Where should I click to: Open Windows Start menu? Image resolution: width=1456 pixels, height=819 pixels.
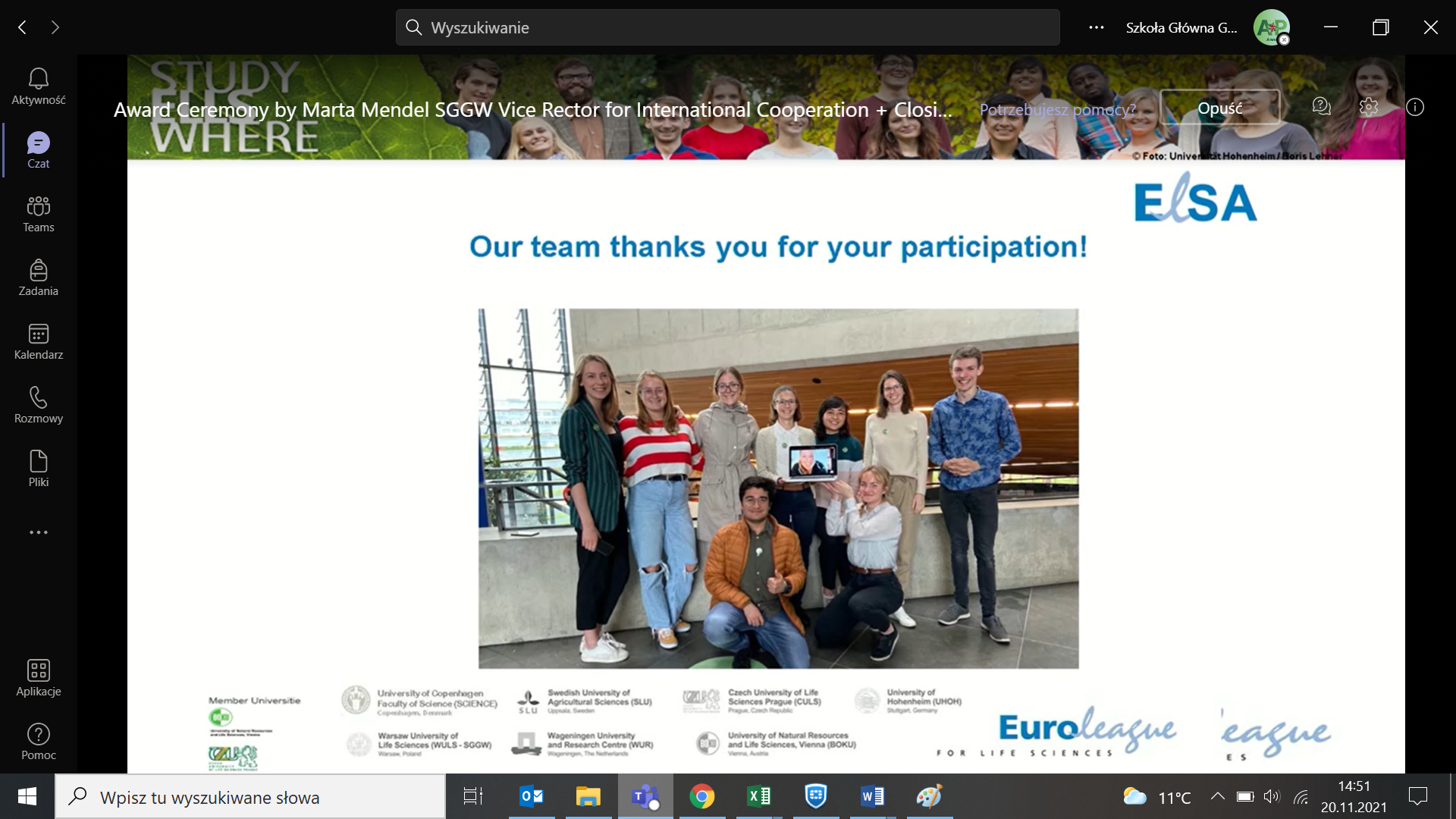tap(27, 796)
